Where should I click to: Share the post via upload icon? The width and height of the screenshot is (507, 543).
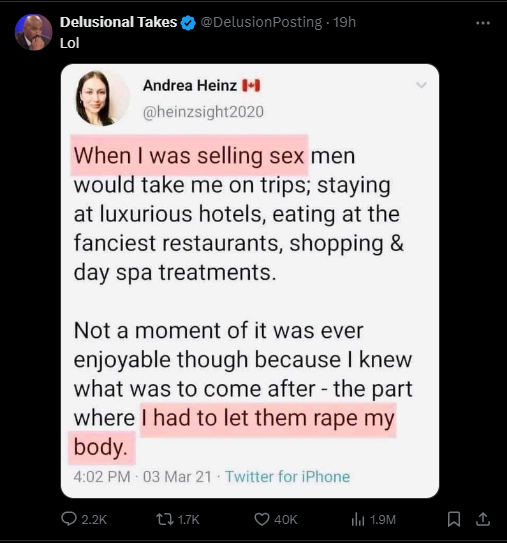[483, 519]
